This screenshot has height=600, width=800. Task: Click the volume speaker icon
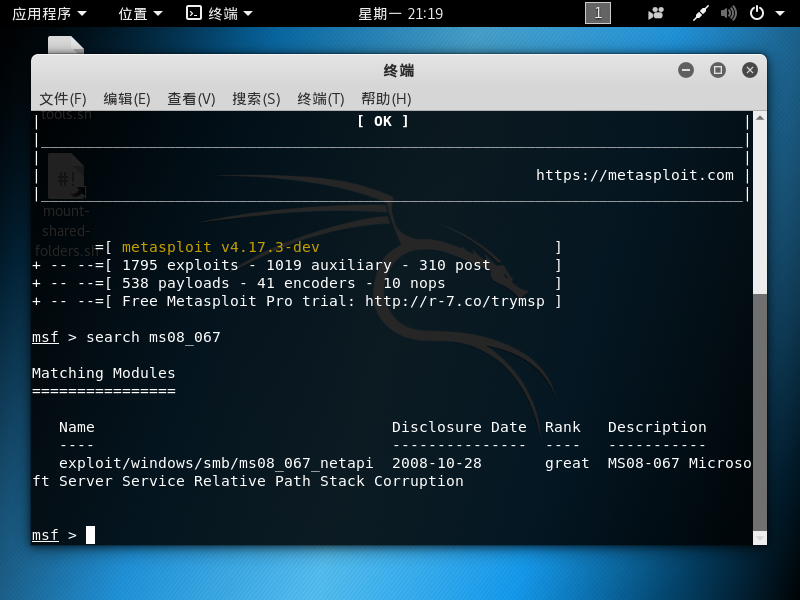(x=729, y=13)
